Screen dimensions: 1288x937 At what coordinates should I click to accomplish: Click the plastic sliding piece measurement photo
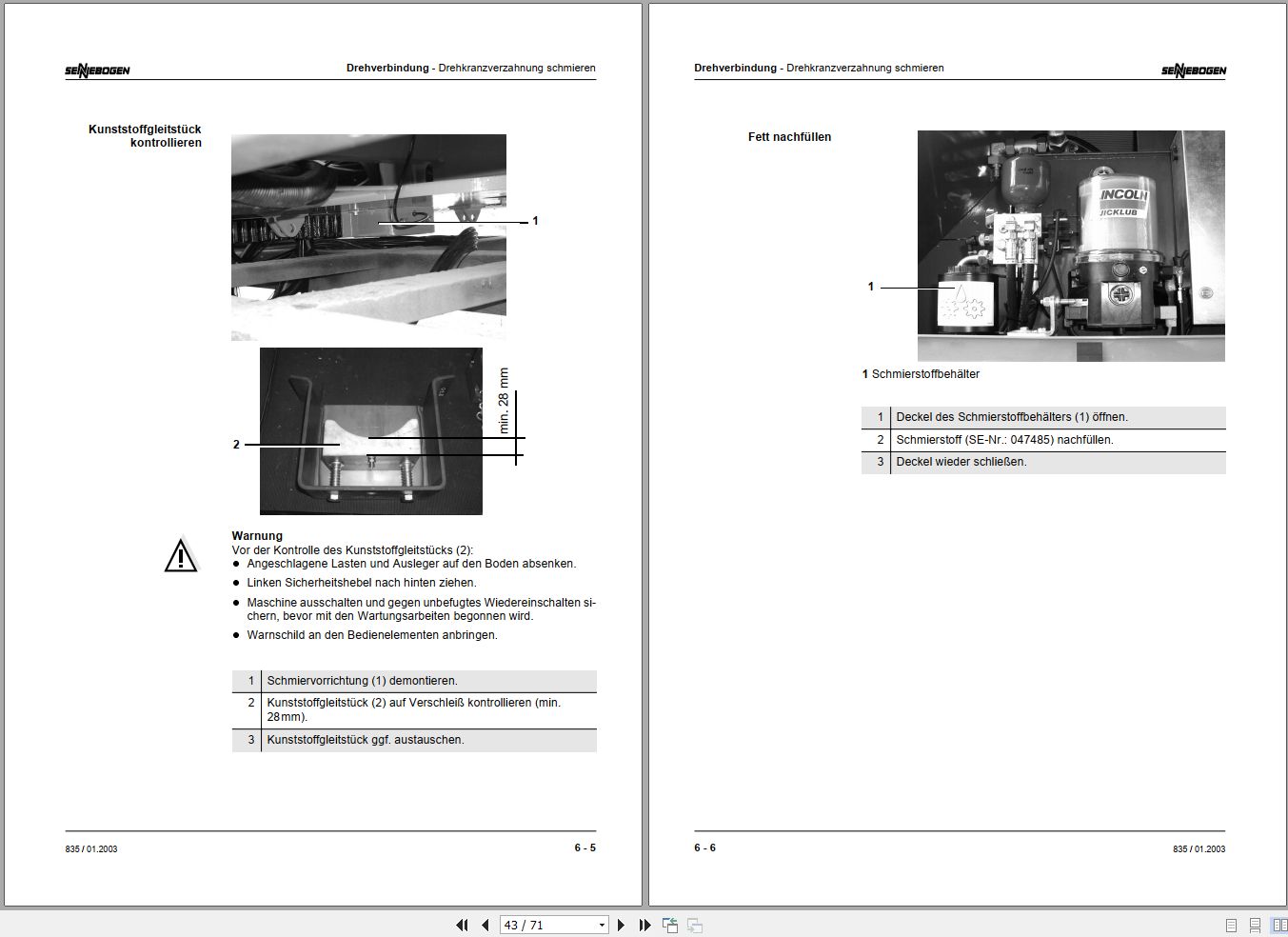pyautogui.click(x=371, y=431)
